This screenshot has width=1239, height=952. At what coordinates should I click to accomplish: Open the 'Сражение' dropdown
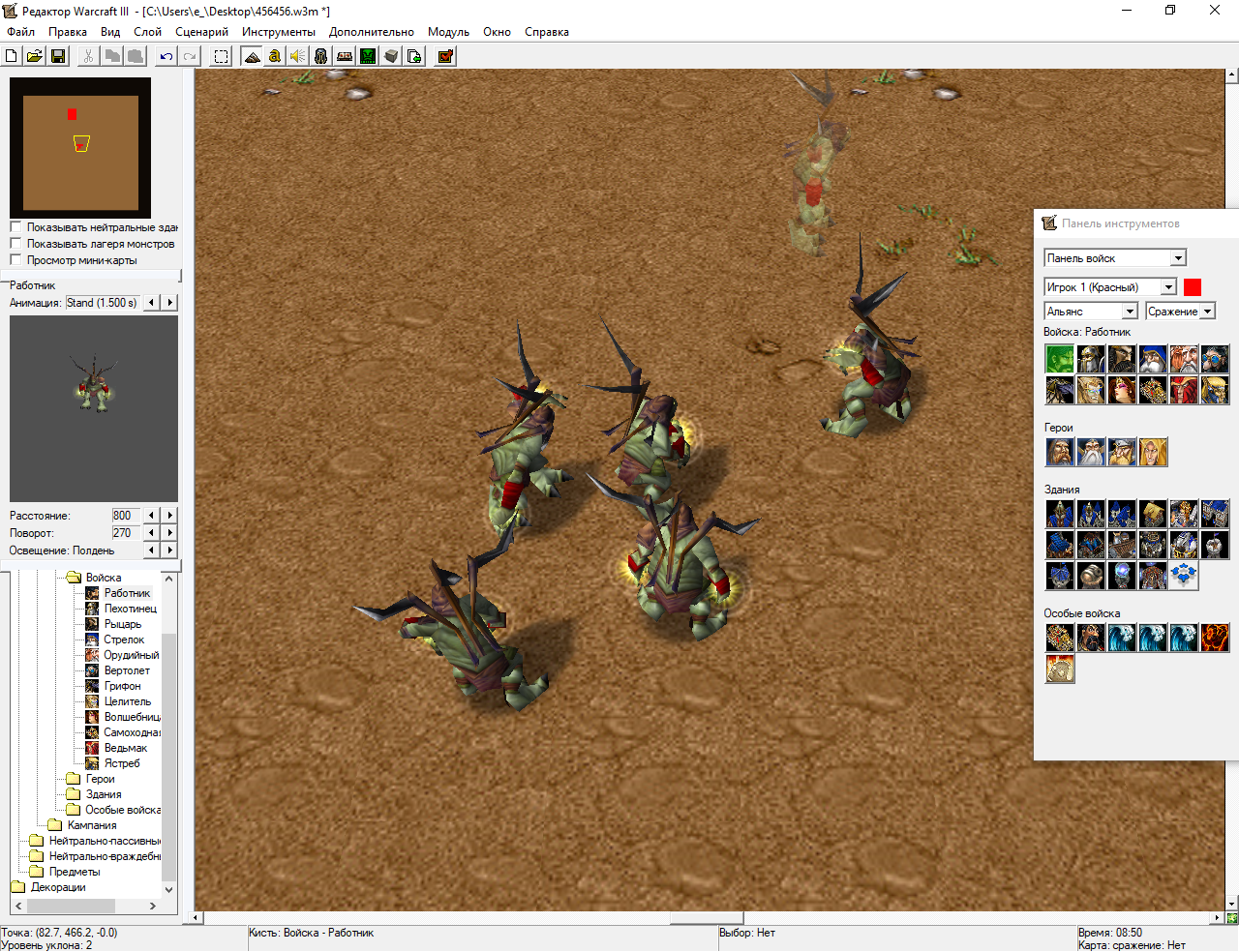click(1208, 312)
